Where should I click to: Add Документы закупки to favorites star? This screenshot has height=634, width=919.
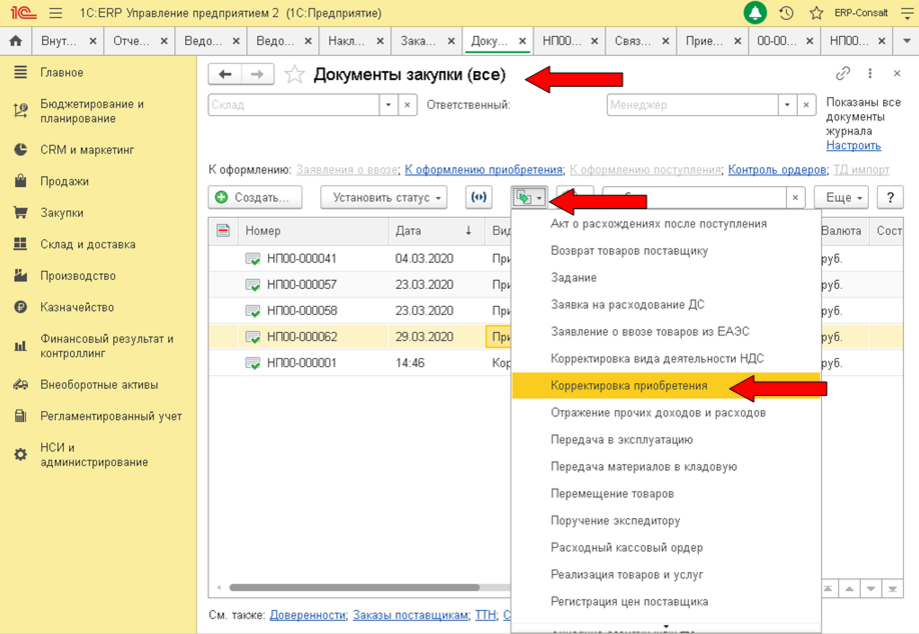294,74
